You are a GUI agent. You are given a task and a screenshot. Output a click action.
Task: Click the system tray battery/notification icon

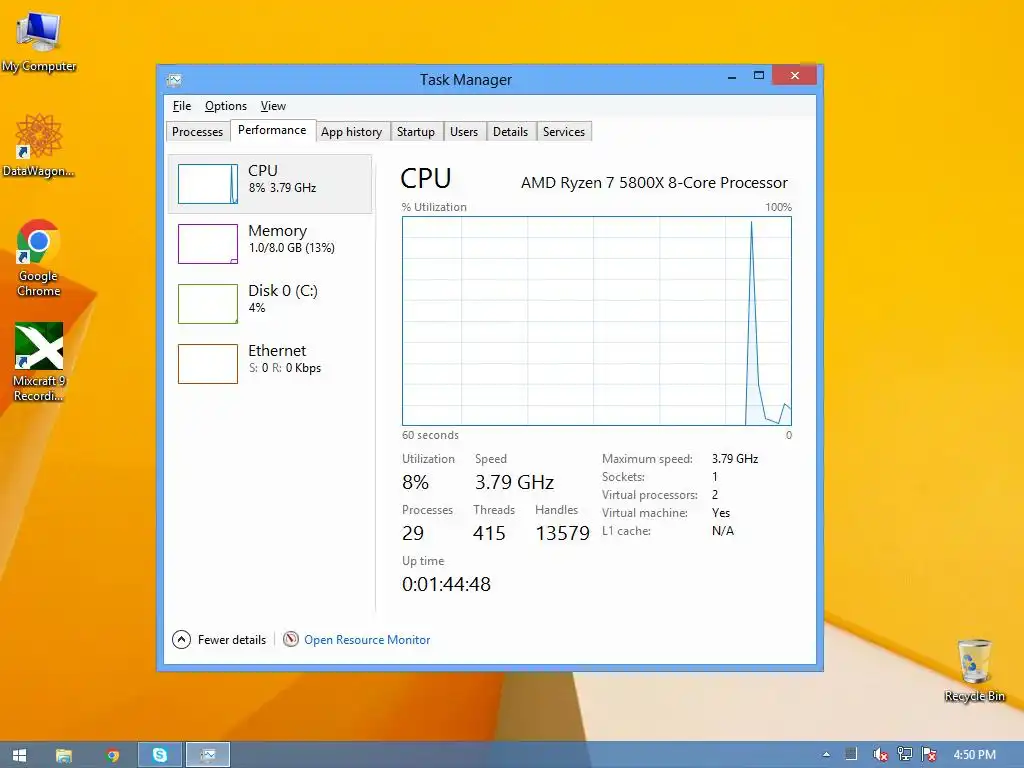852,754
